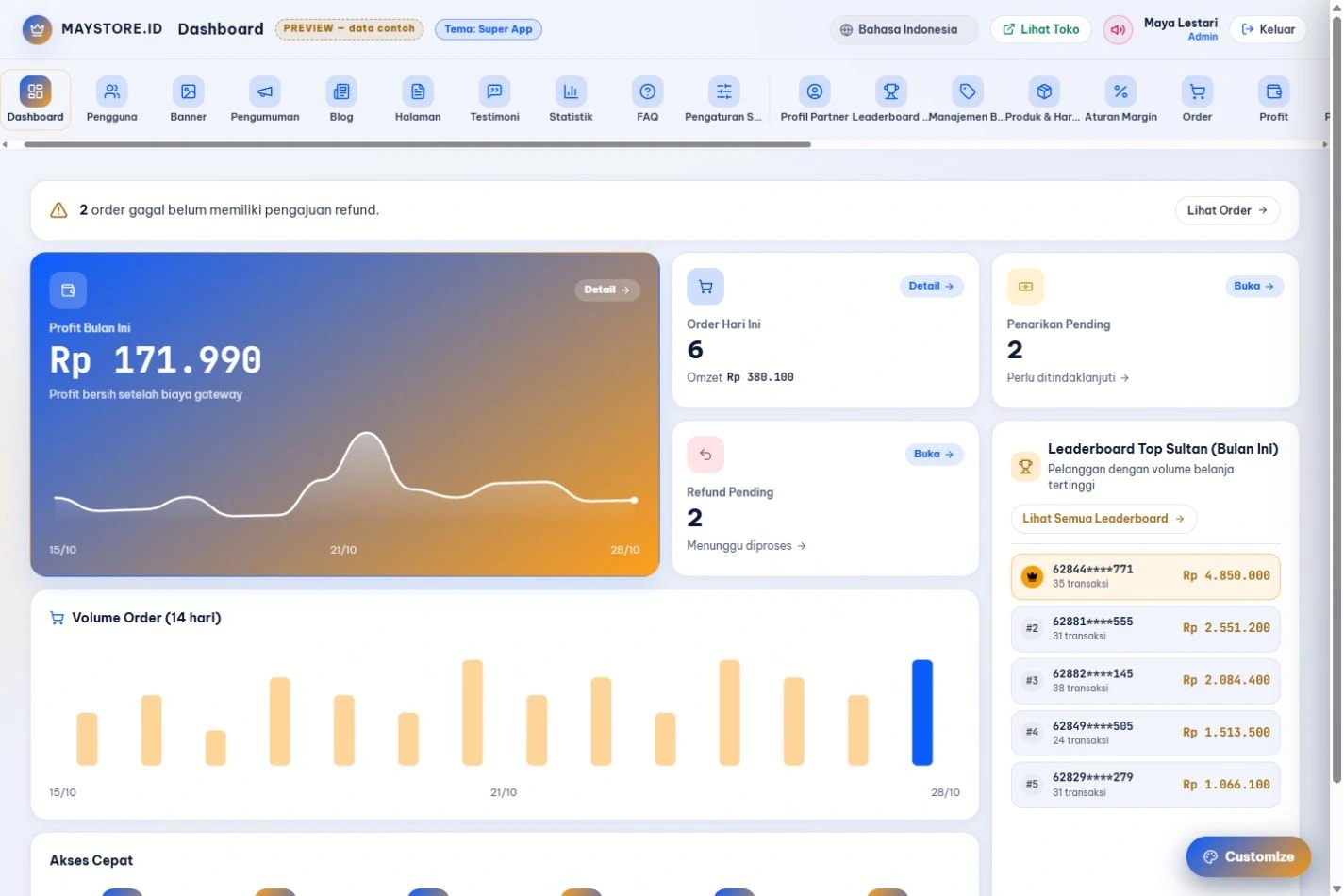Select leaderboard entry 62882****145
The height and width of the screenshot is (896, 1344).
(1145, 680)
